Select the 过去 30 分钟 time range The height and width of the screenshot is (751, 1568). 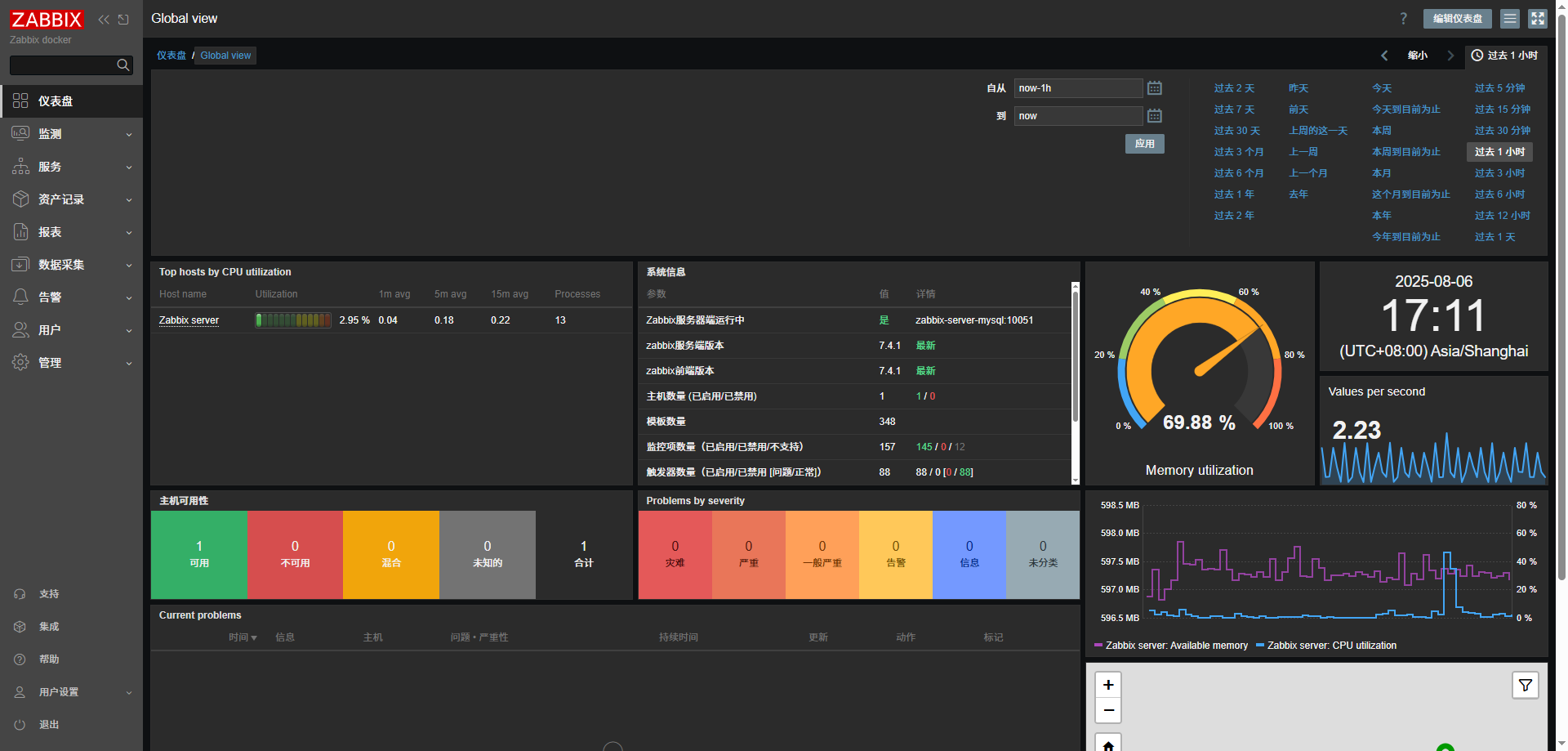(1503, 131)
